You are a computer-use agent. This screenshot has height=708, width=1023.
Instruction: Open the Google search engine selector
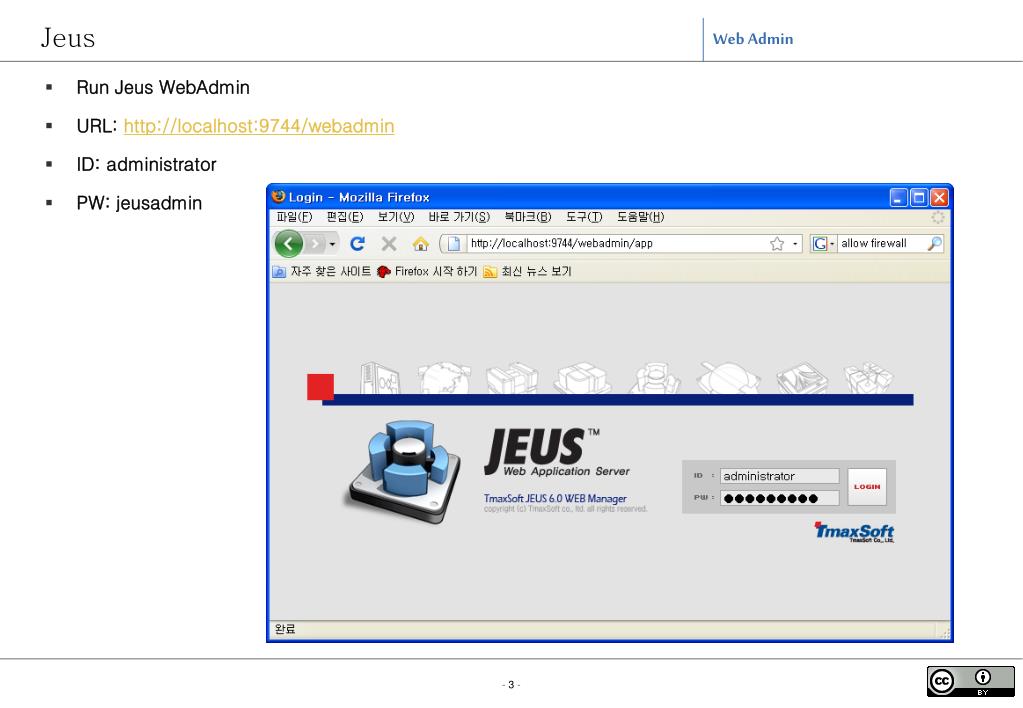click(x=823, y=244)
